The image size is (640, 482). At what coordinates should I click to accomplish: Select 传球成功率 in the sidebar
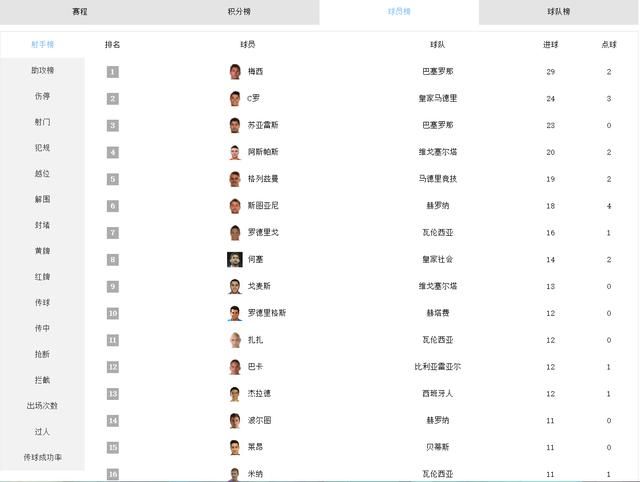tap(42, 457)
